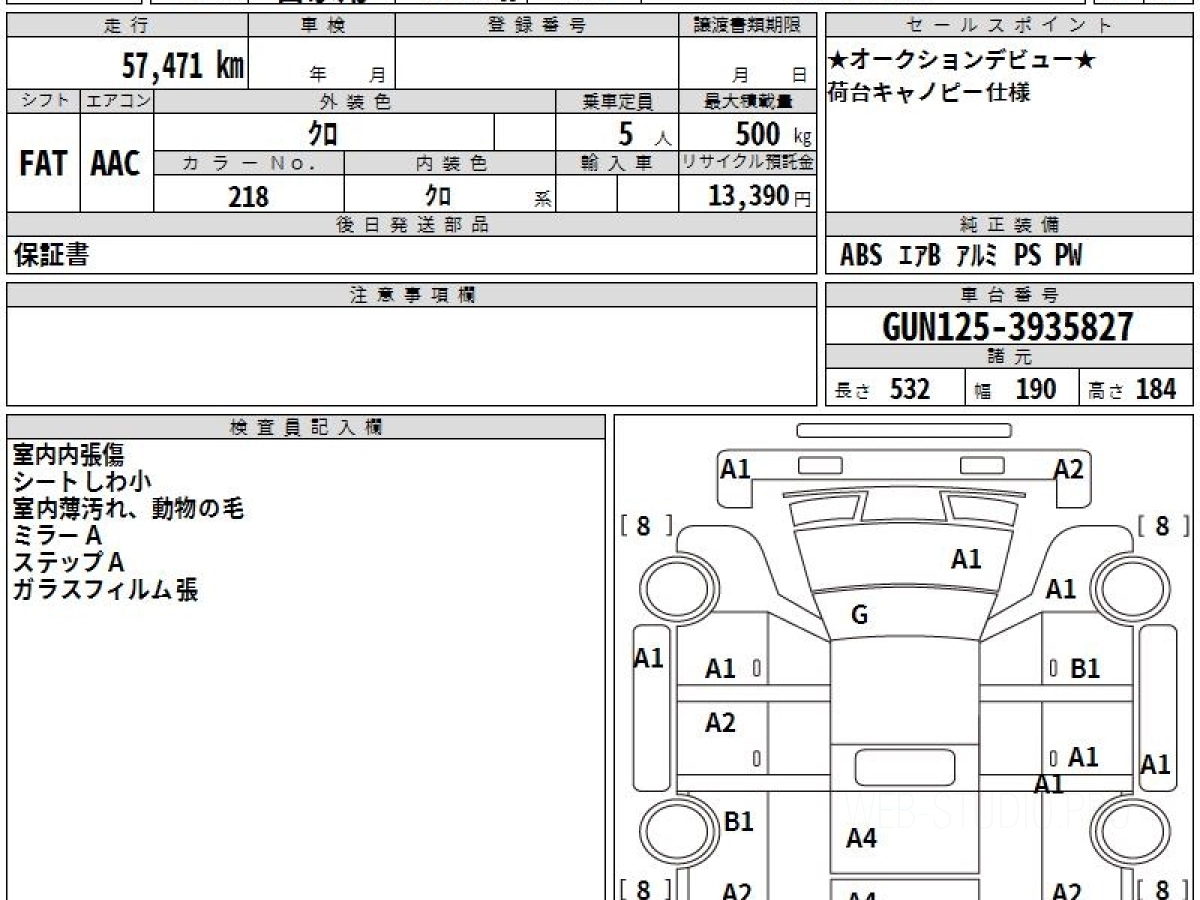The width and height of the screenshot is (1200, 900).
Task: Click the 乗車定員 header
Action: click(x=617, y=101)
